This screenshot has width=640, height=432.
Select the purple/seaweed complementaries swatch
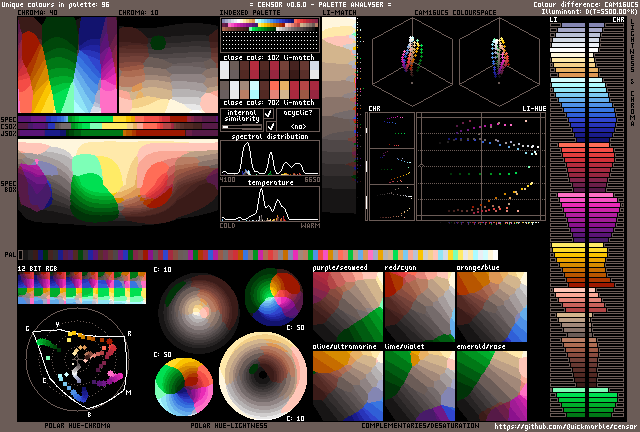pyautogui.click(x=346, y=307)
